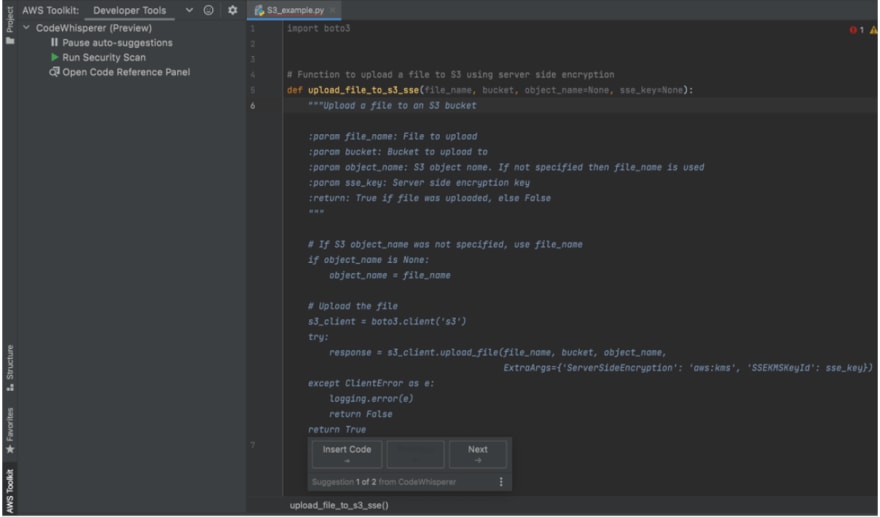Click the 'import boto3' line
880x517 pixels.
[x=319, y=28]
